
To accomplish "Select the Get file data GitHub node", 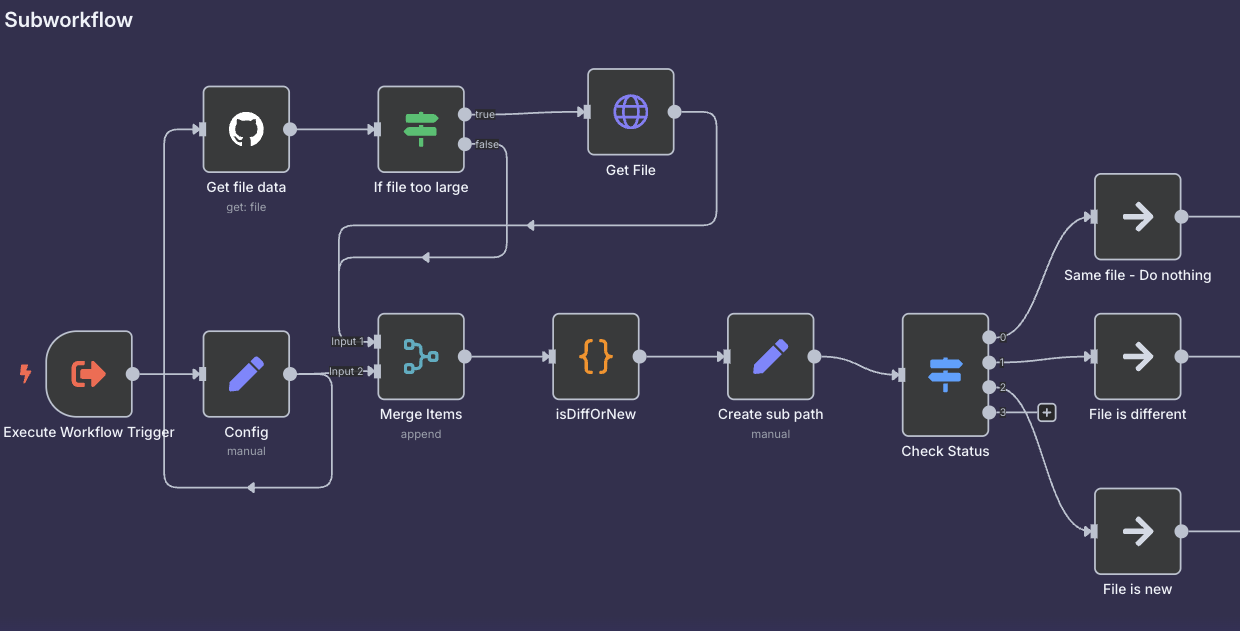I will pyautogui.click(x=246, y=129).
